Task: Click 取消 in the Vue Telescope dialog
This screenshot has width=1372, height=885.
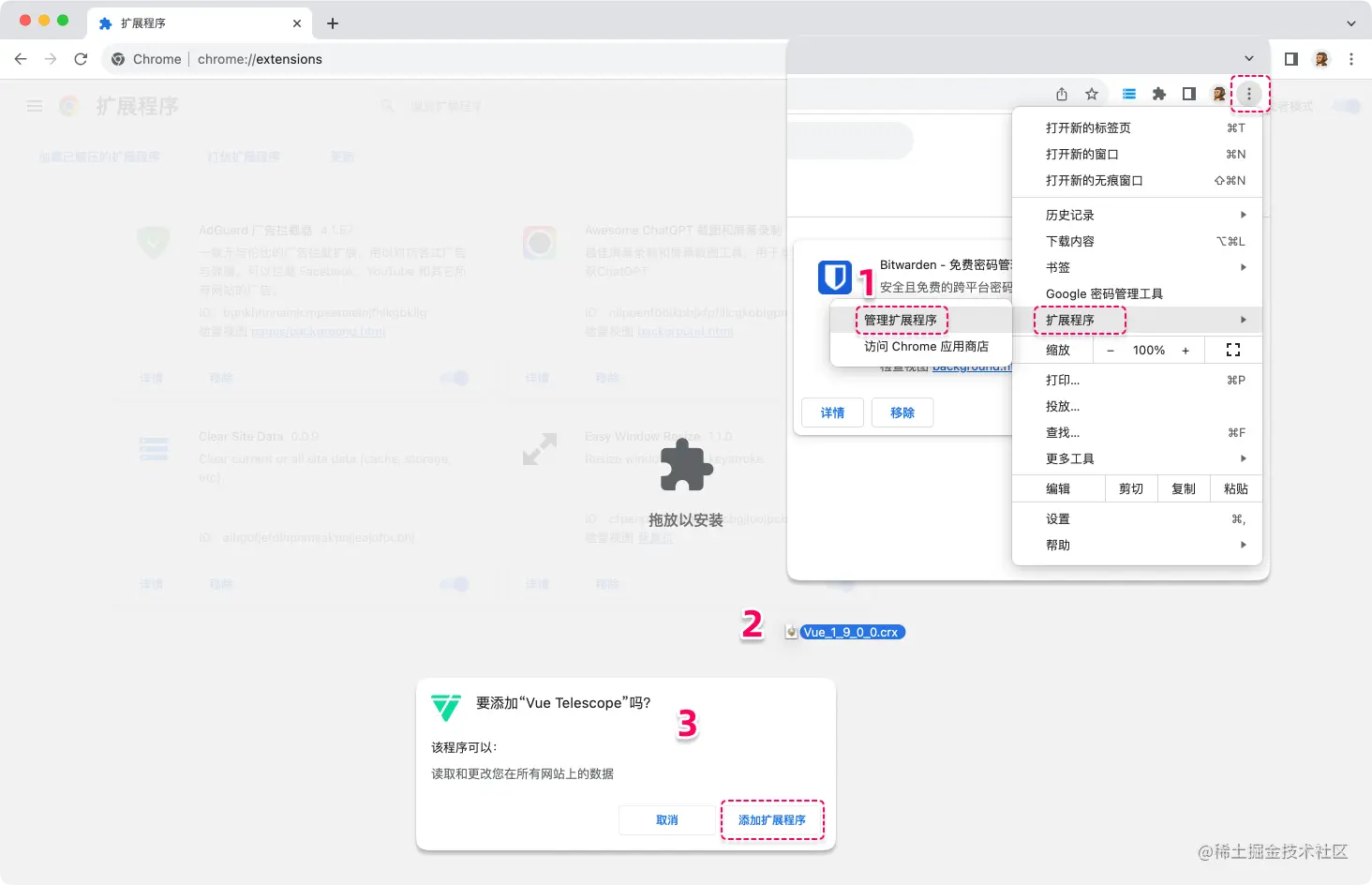Action: [x=667, y=820]
